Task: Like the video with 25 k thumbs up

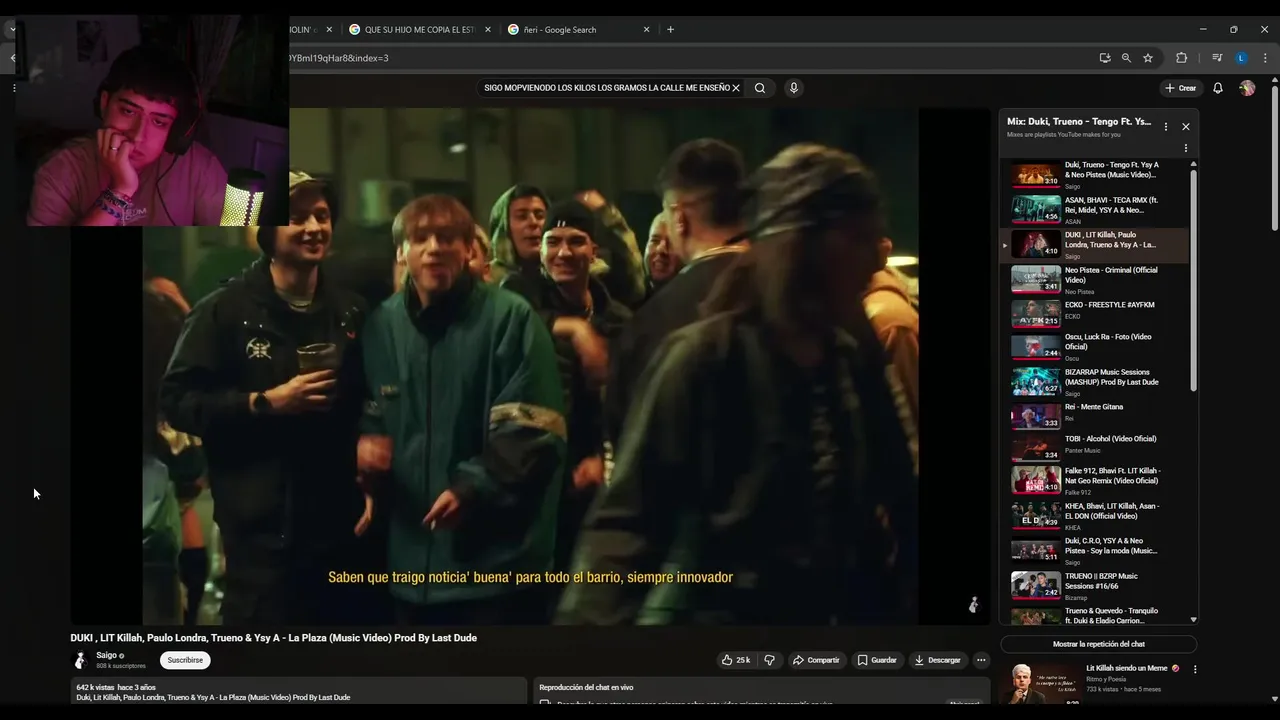Action: 736,660
